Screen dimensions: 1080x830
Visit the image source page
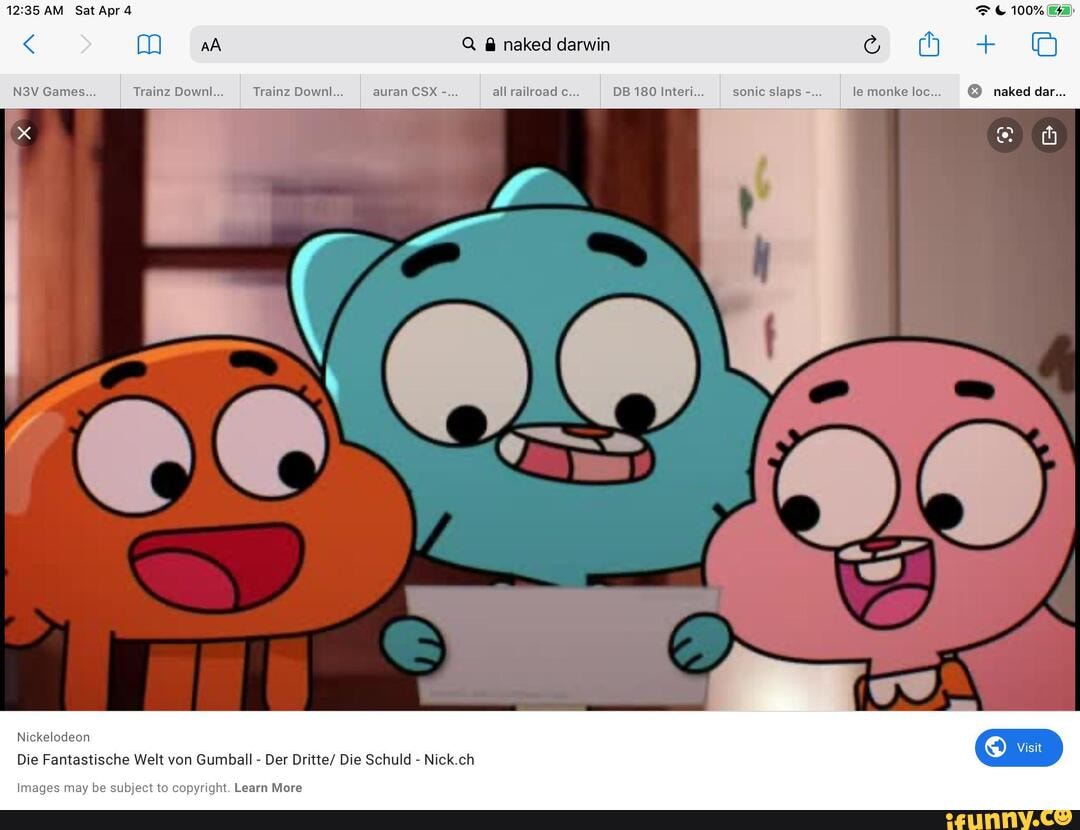1018,747
